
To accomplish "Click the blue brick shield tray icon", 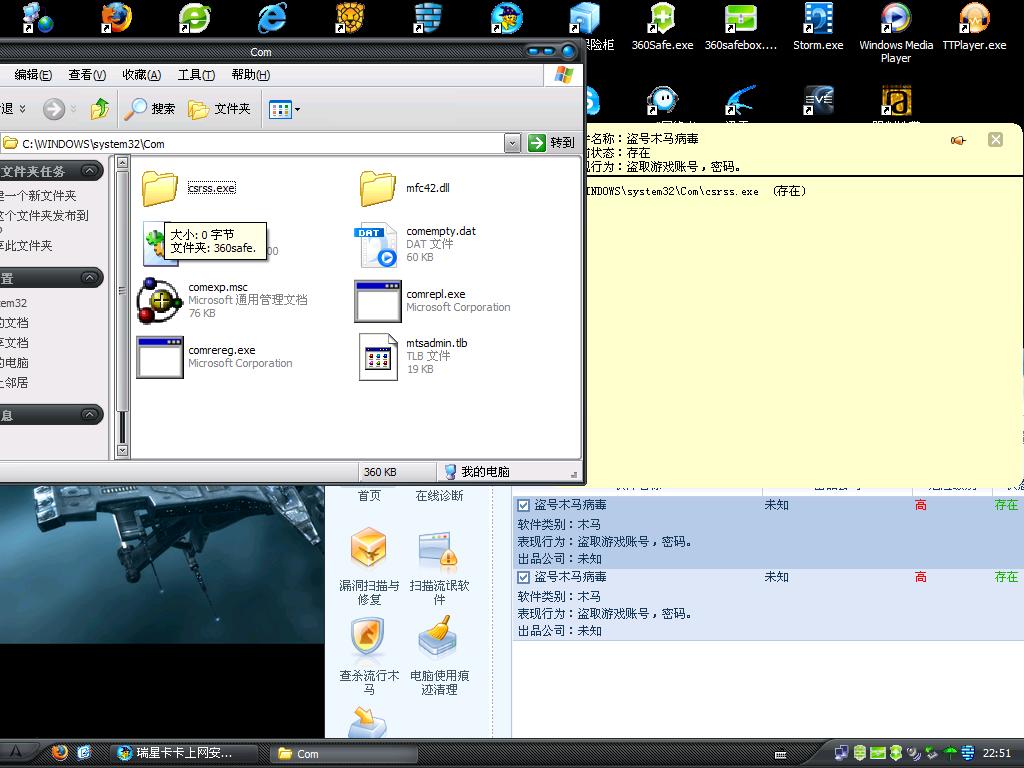I will pos(968,754).
